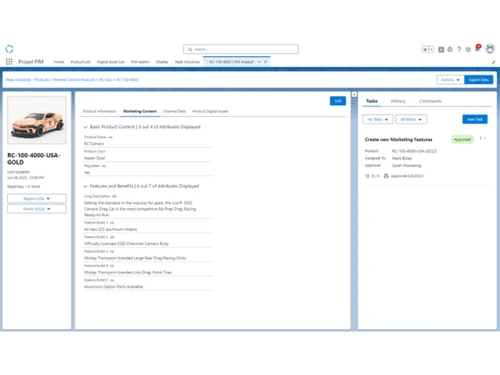Click the Mark Boles assignee name

(x=402, y=158)
